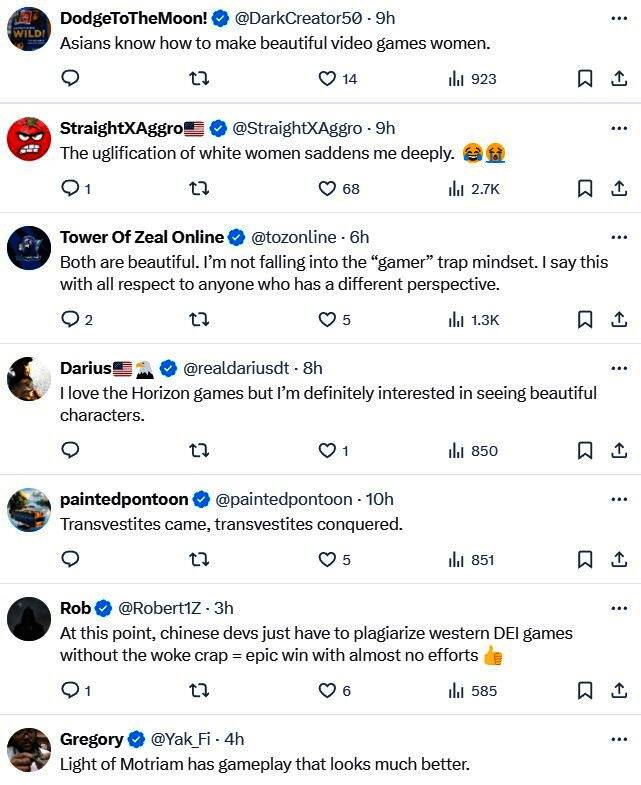Image resolution: width=641 pixels, height=785 pixels.
Task: Bookmark Darius's tweet about Horizon games
Action: click(586, 450)
